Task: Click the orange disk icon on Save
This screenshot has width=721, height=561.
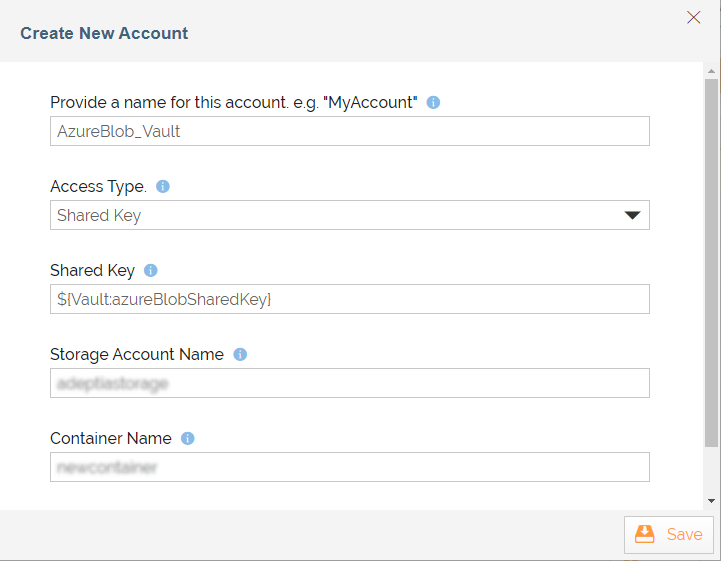Action: click(645, 534)
